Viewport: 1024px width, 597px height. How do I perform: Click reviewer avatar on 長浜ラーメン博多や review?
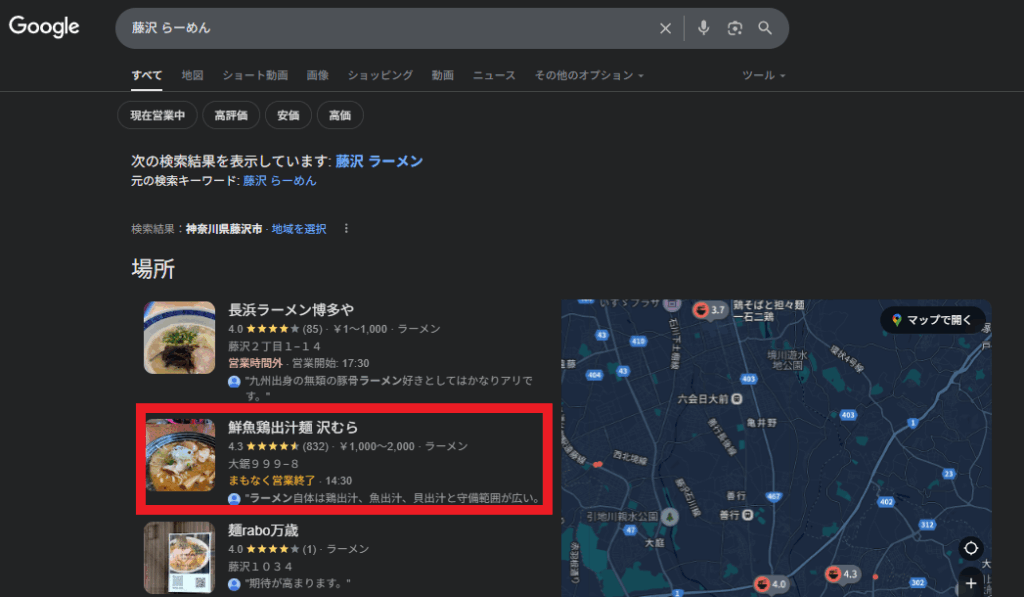pos(234,381)
